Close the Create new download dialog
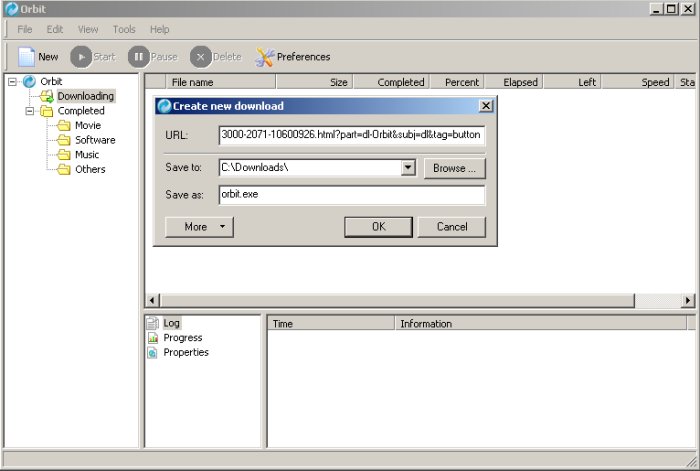Screen dimensions: 700x471 486,106
